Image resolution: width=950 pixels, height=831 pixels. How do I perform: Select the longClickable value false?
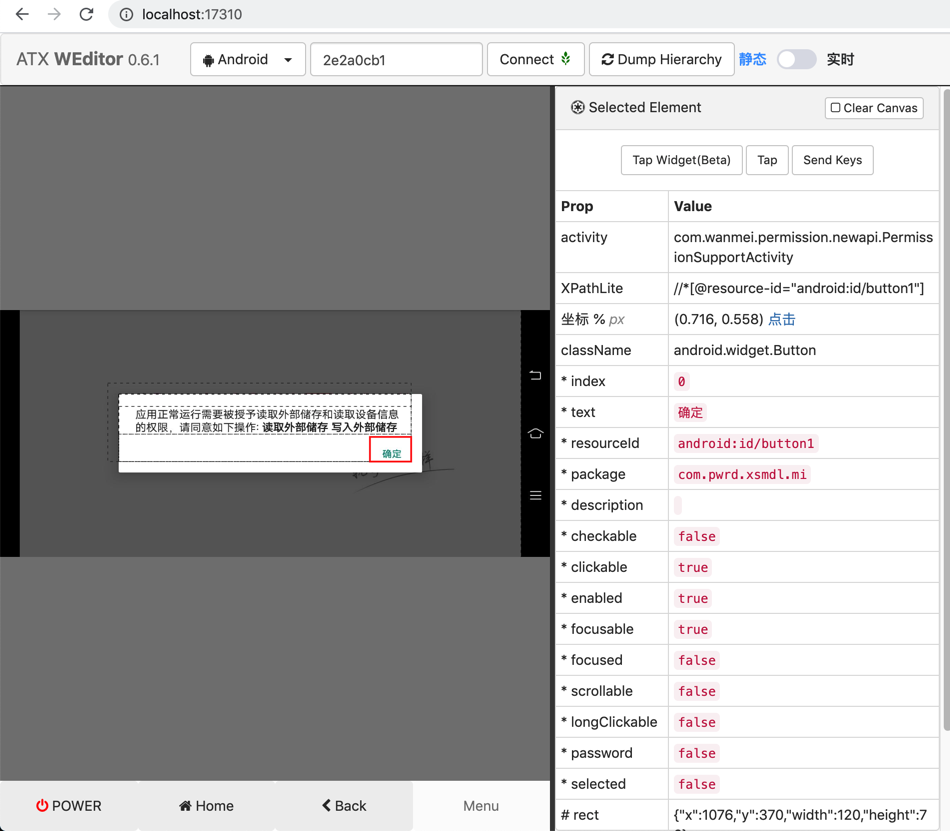tap(697, 722)
